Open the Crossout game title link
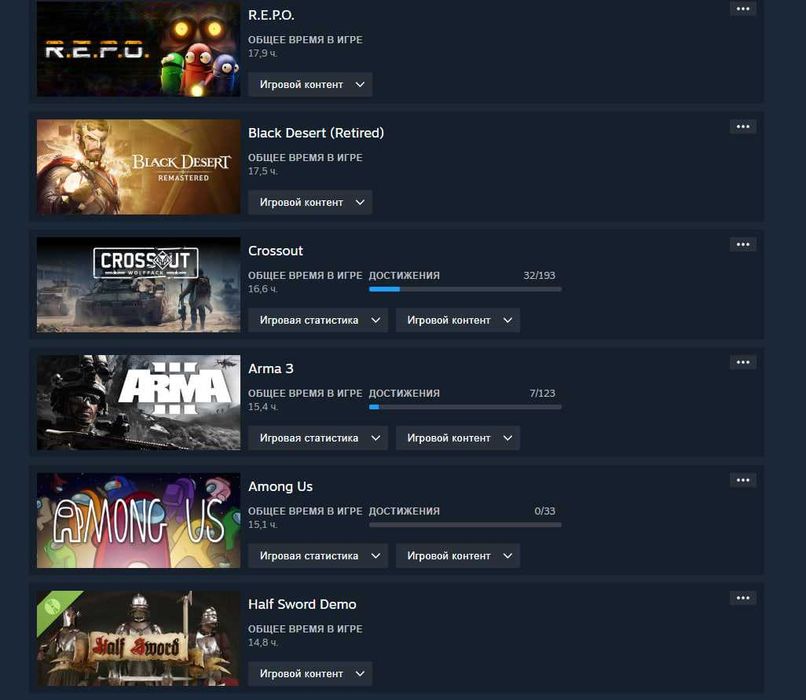806x700 pixels. pyautogui.click(x=276, y=251)
